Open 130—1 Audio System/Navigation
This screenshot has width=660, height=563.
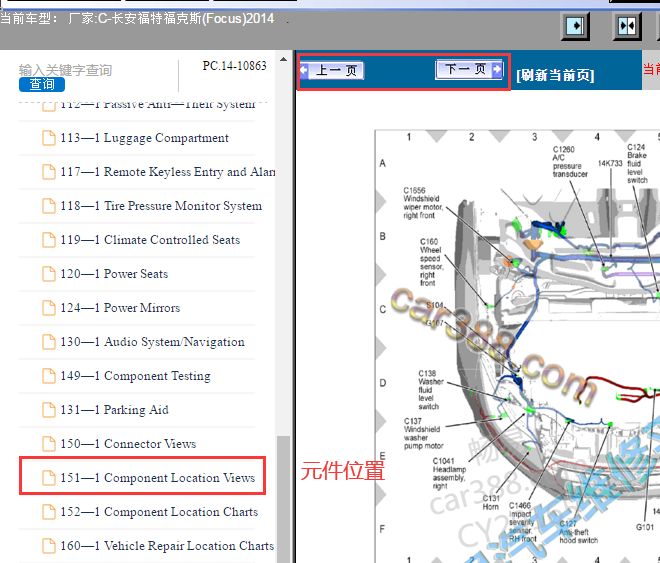[x=152, y=342]
